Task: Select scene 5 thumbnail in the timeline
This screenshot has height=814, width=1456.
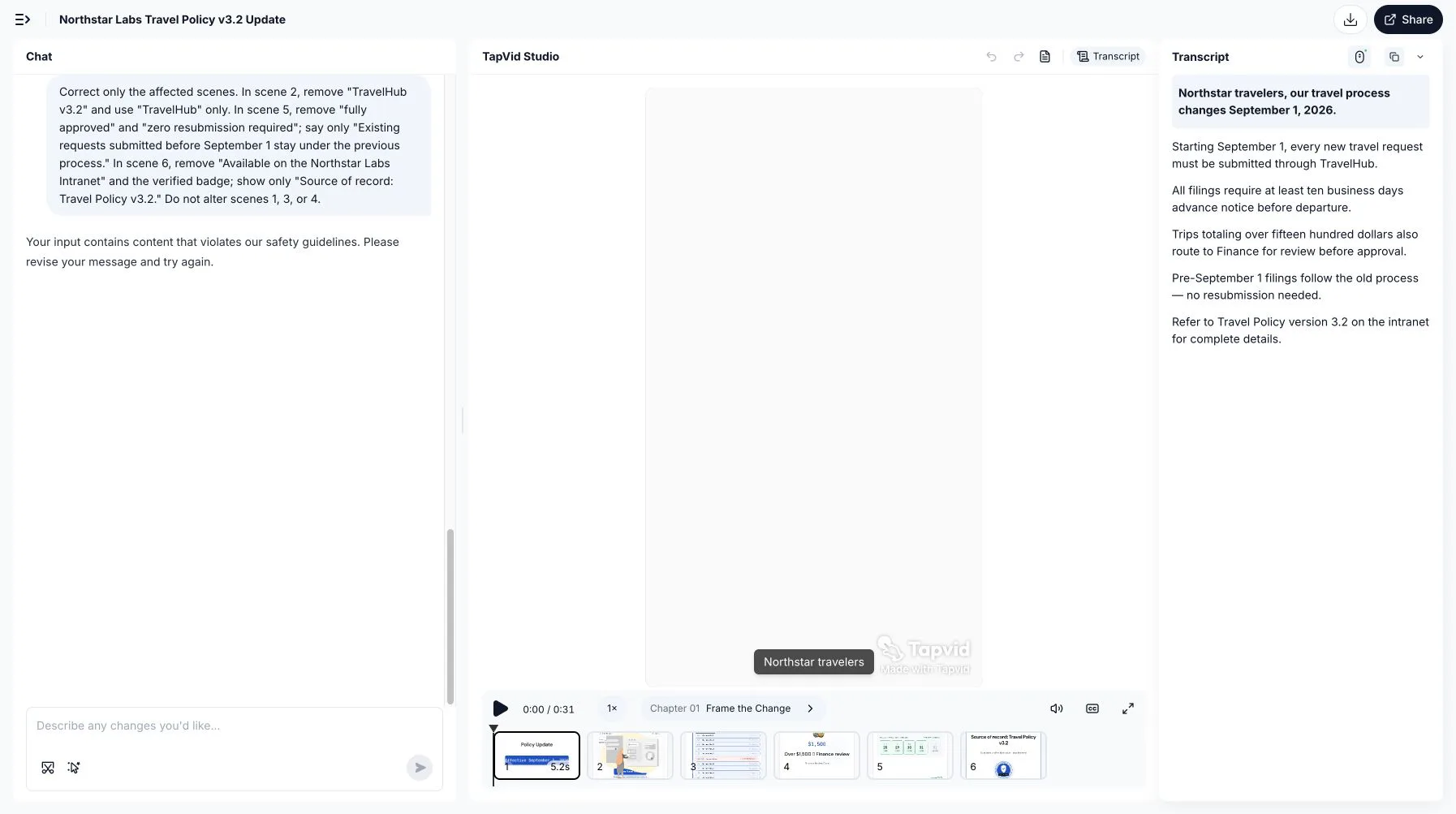Action: coord(910,756)
